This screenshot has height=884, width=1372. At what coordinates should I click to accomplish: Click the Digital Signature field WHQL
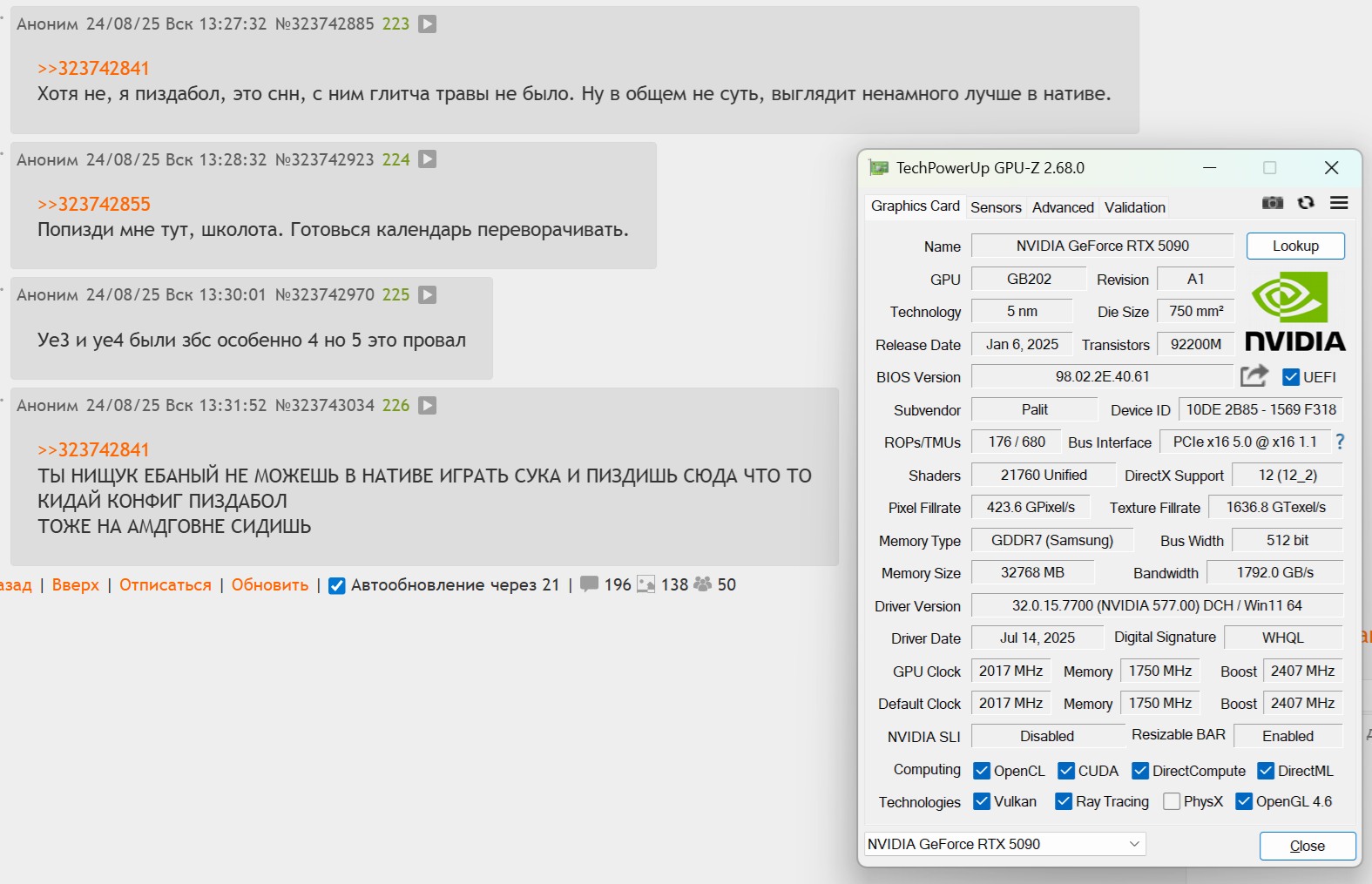click(1283, 638)
